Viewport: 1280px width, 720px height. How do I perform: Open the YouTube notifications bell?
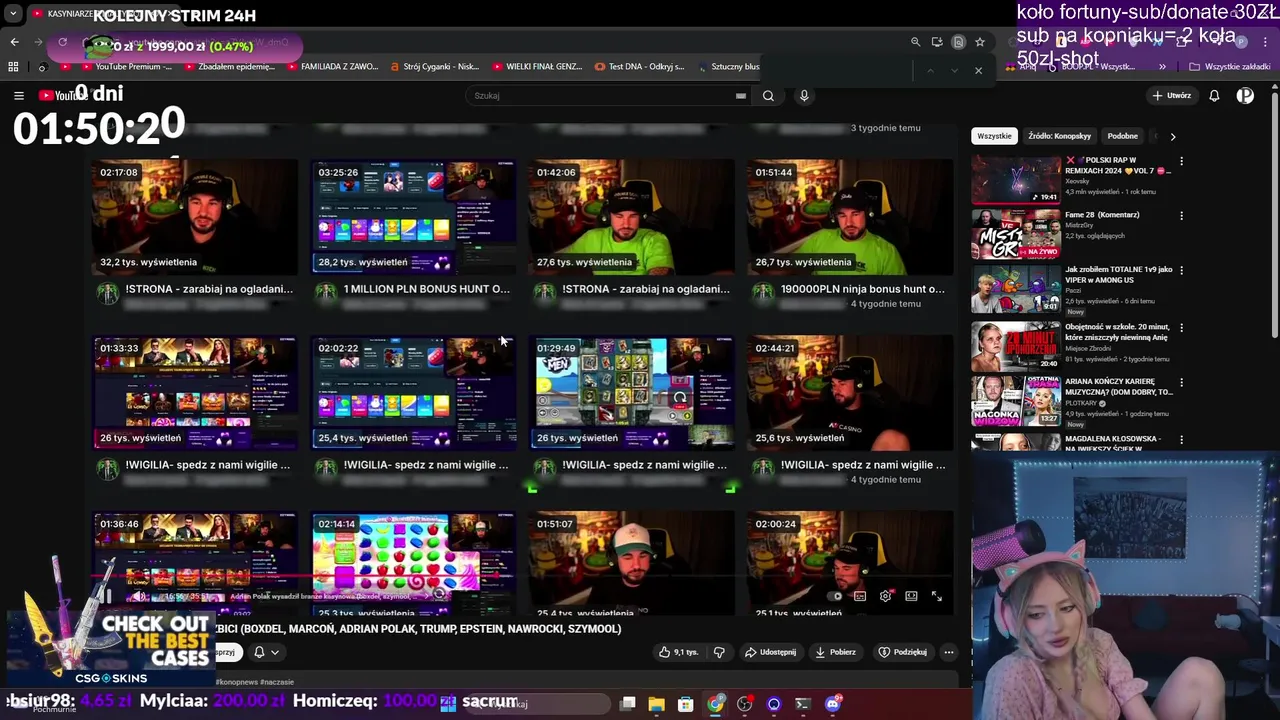tap(1214, 96)
